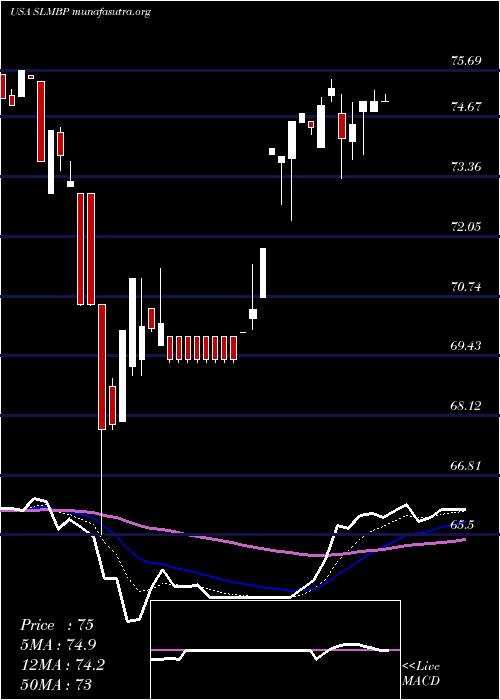This screenshot has width=500, height=700.
Task: Click the USA SLMBP munafasutra.org title
Action: click(x=80, y=12)
